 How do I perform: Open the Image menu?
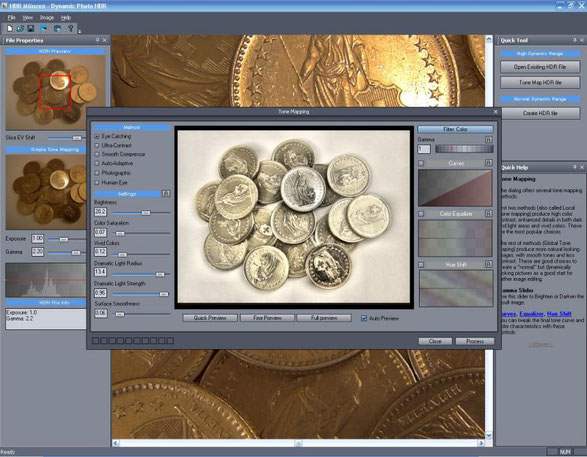pos(47,18)
